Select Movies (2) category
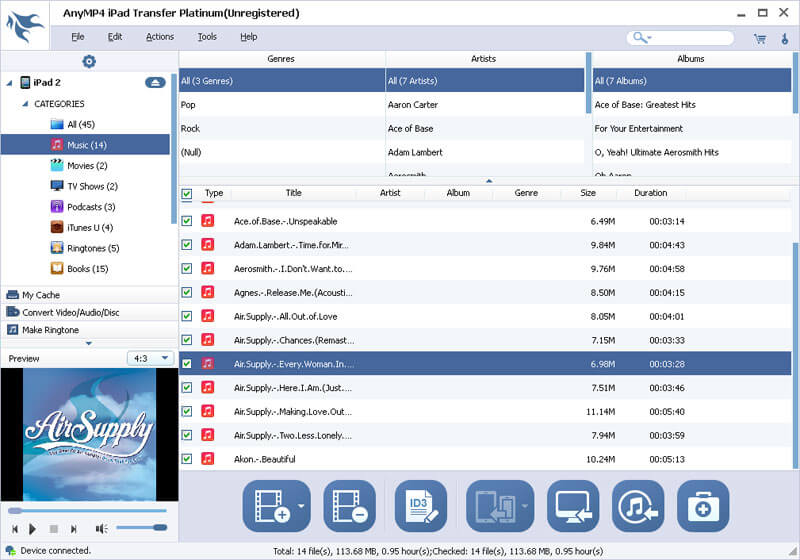800x560 pixels. coord(85,166)
